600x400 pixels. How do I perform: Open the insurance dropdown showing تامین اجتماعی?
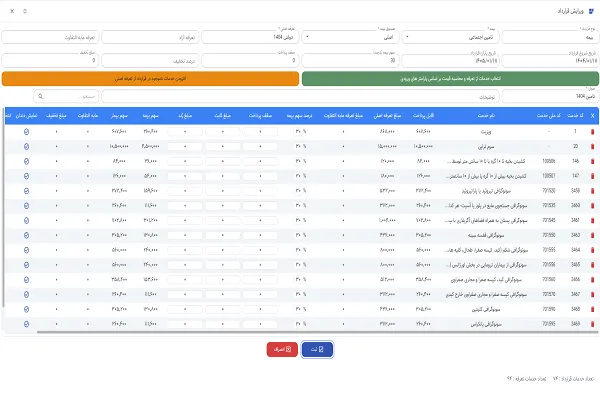(x=450, y=37)
